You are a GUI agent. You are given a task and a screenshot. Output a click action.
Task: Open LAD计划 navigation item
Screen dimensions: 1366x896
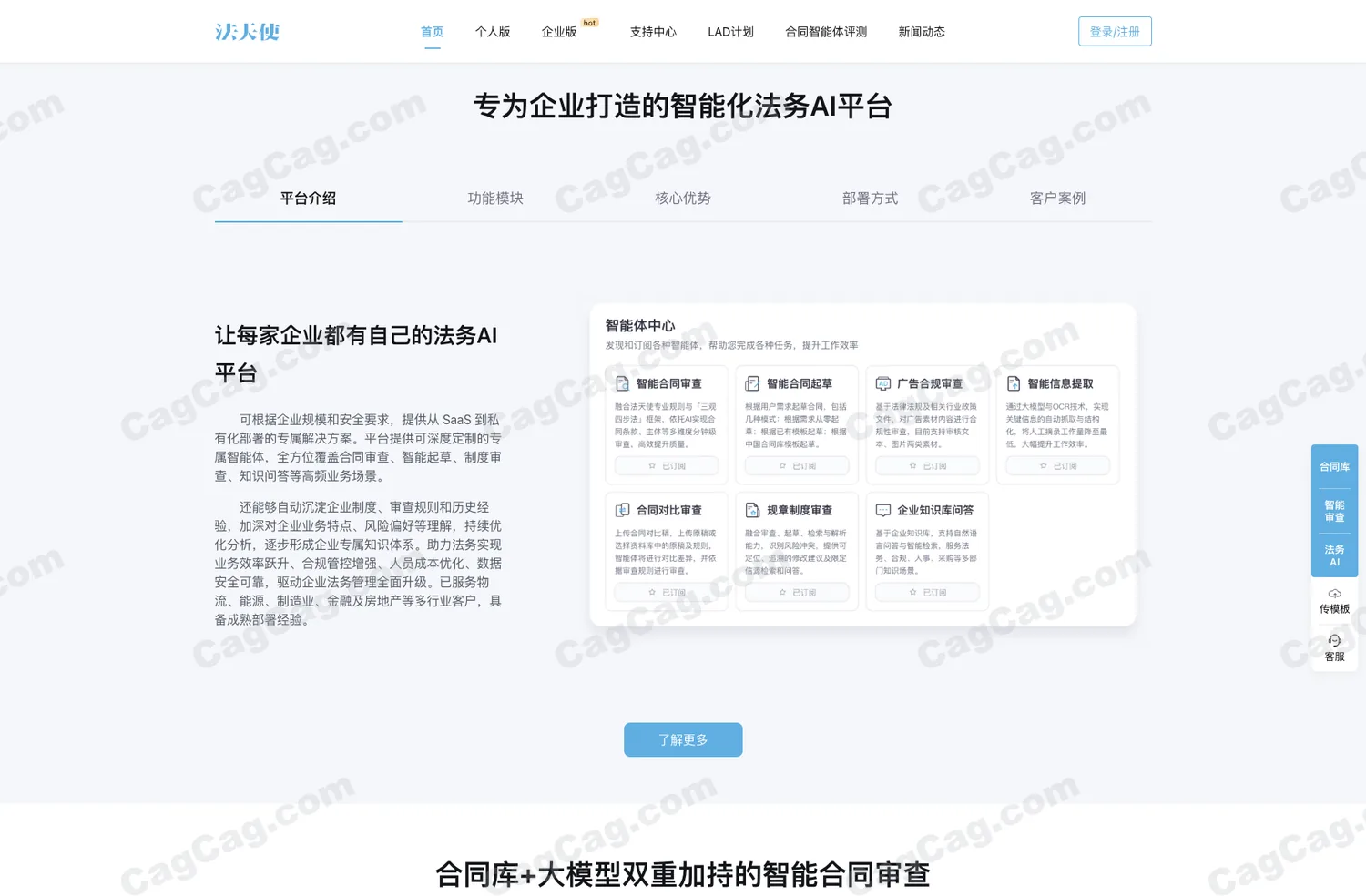(x=730, y=32)
